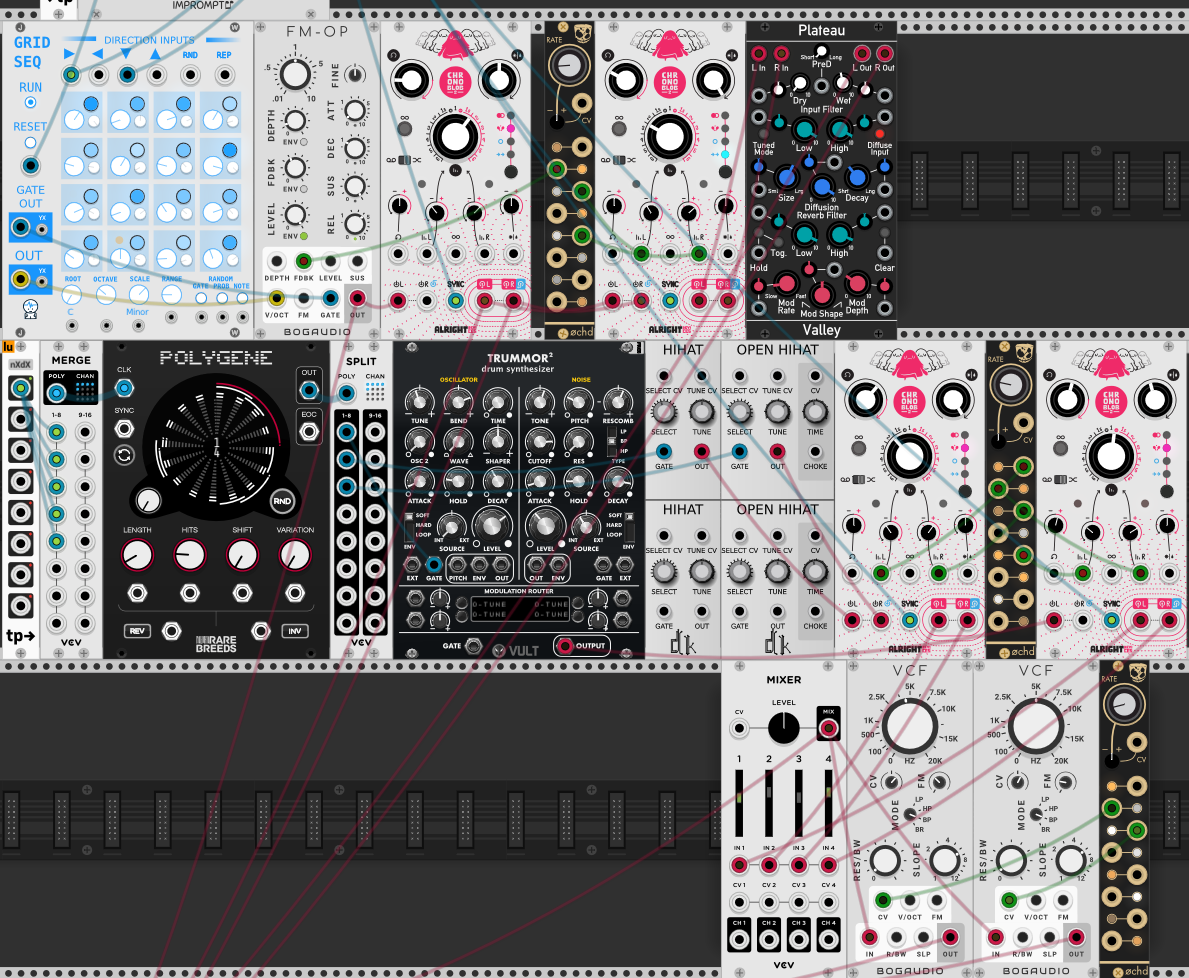Click the channel 3 fader on Mixer

pos(798,804)
